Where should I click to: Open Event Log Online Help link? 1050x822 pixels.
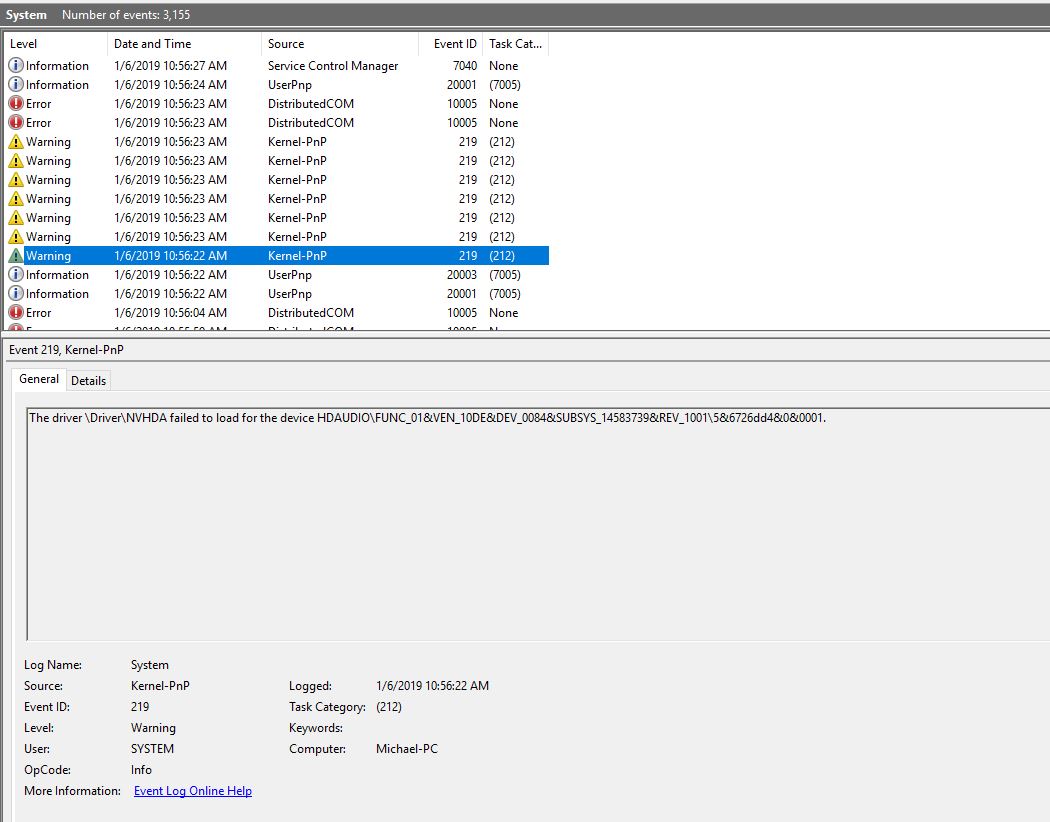[x=193, y=791]
